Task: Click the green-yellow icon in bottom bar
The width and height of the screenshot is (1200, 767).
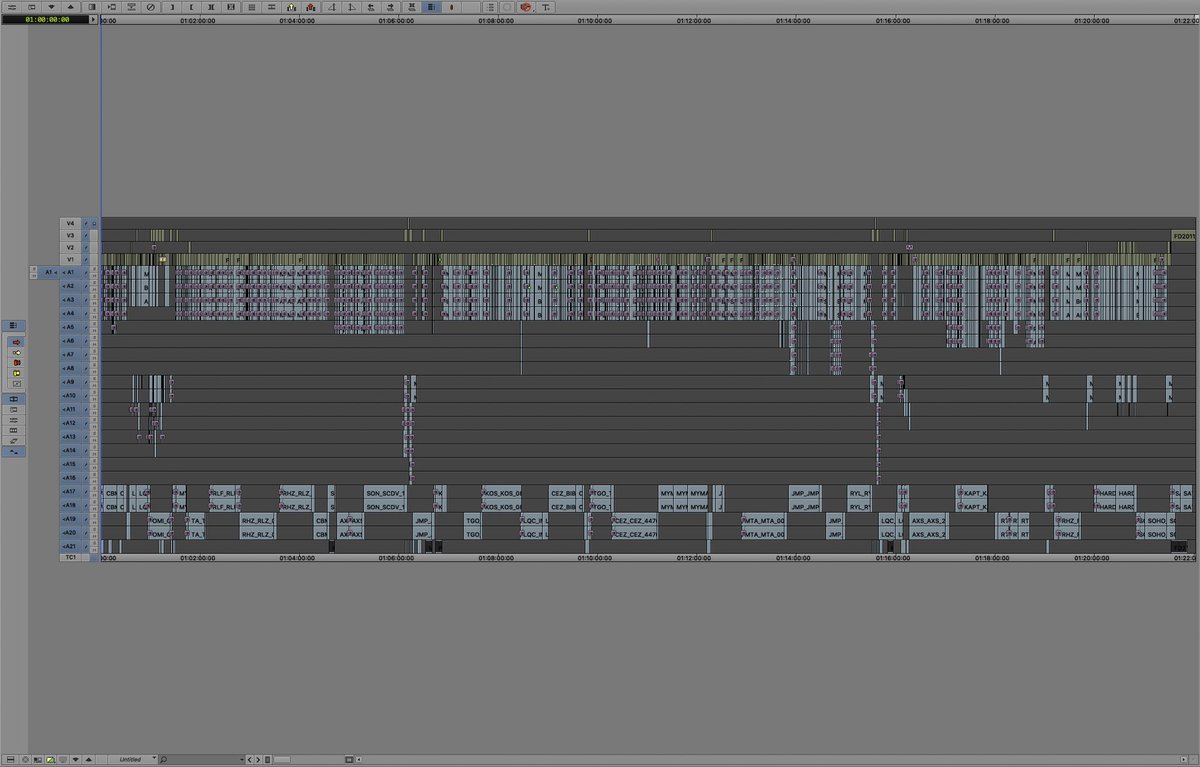Action: coord(50,759)
